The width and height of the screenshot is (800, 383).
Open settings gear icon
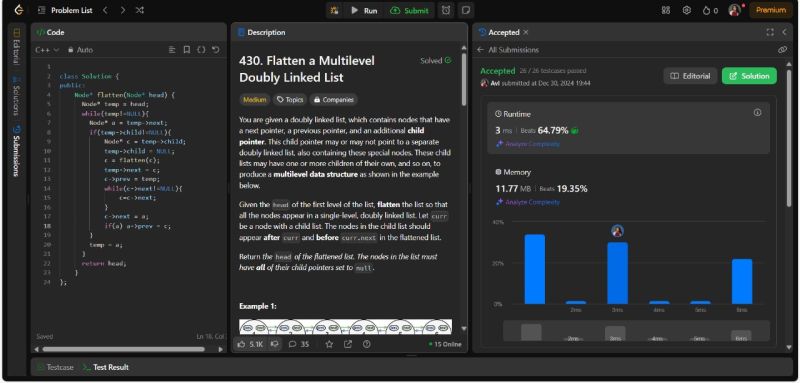pyautogui.click(x=687, y=10)
